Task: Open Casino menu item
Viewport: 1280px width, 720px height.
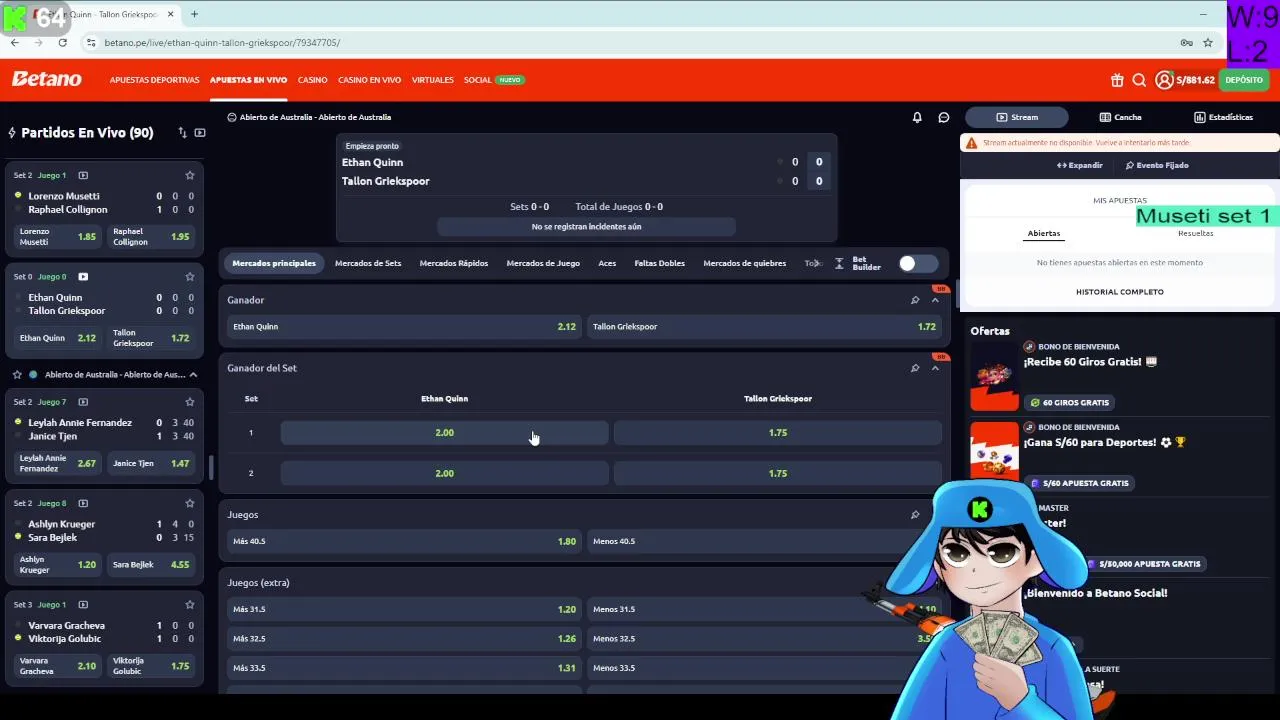Action: point(312,80)
